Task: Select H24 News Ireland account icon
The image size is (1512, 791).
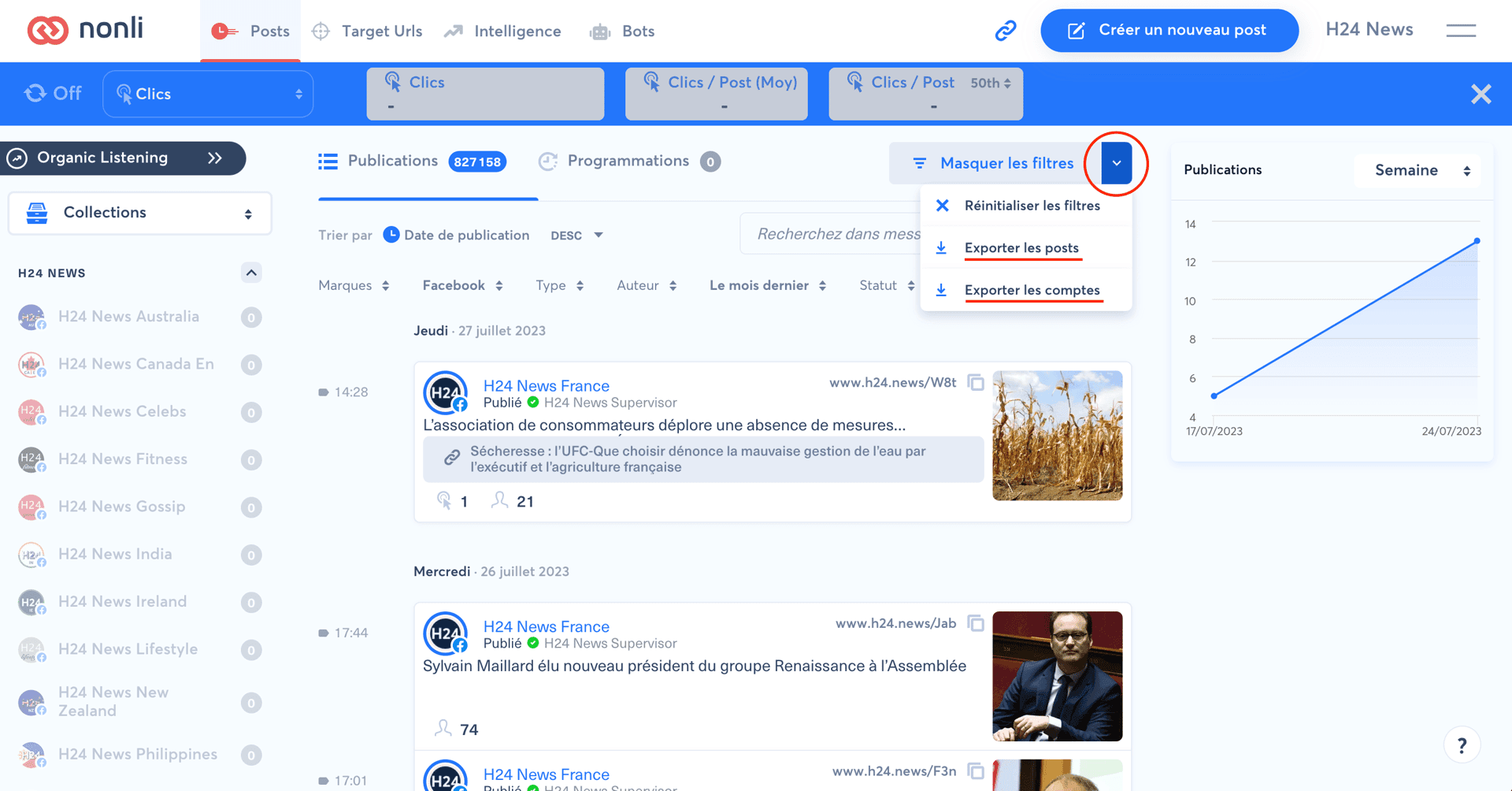Action: [31, 603]
